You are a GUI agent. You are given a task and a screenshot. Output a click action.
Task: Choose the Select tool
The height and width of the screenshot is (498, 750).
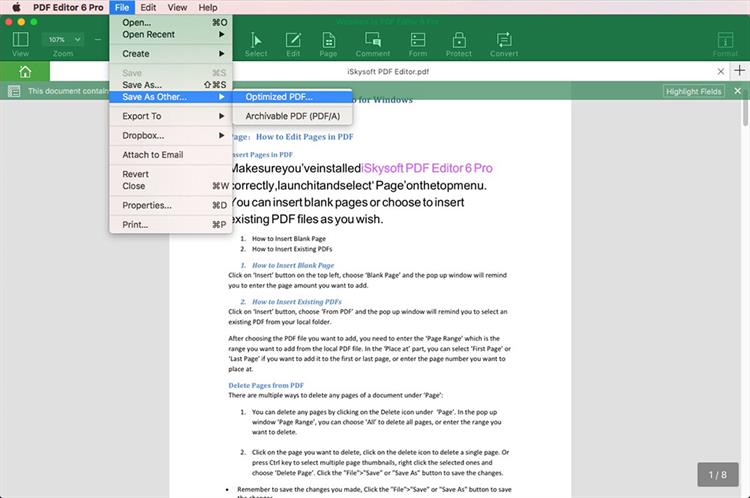pos(256,45)
